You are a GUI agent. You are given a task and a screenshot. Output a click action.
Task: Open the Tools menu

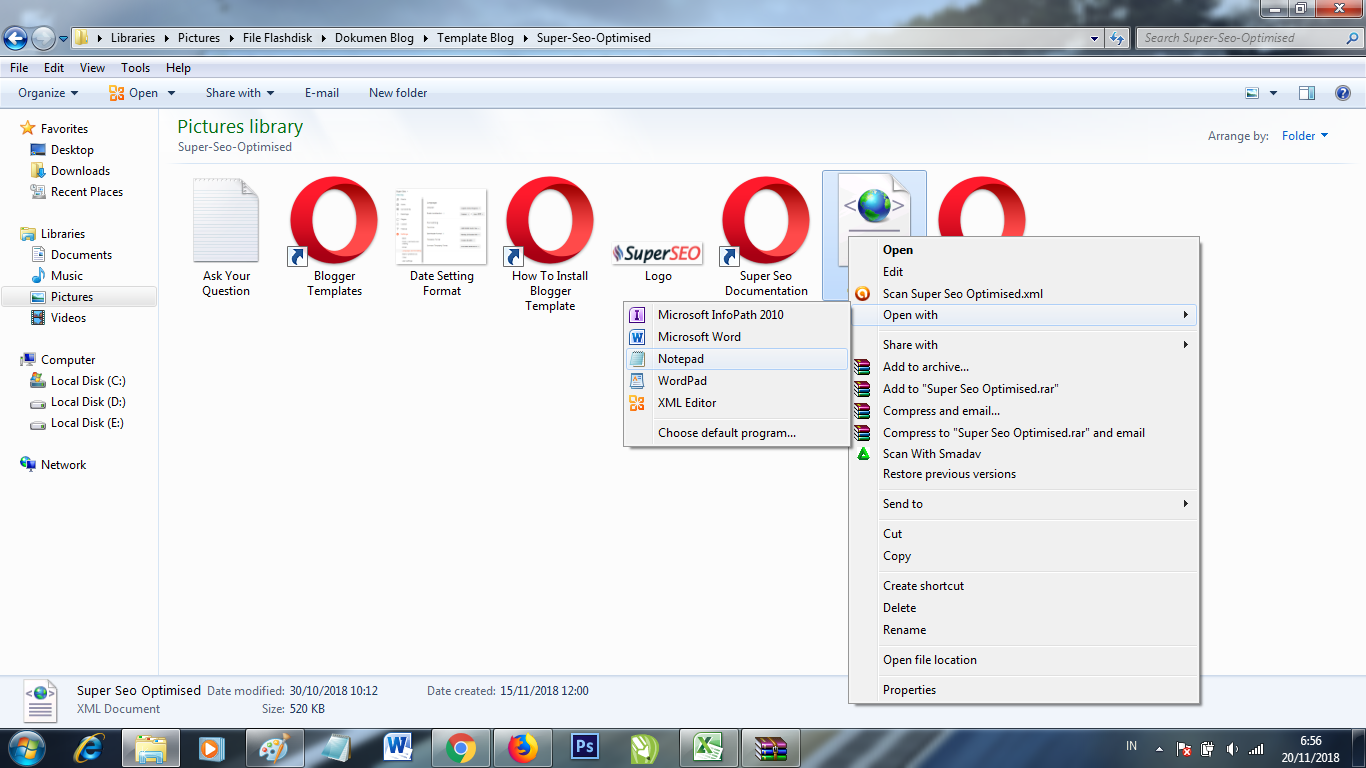(135, 68)
